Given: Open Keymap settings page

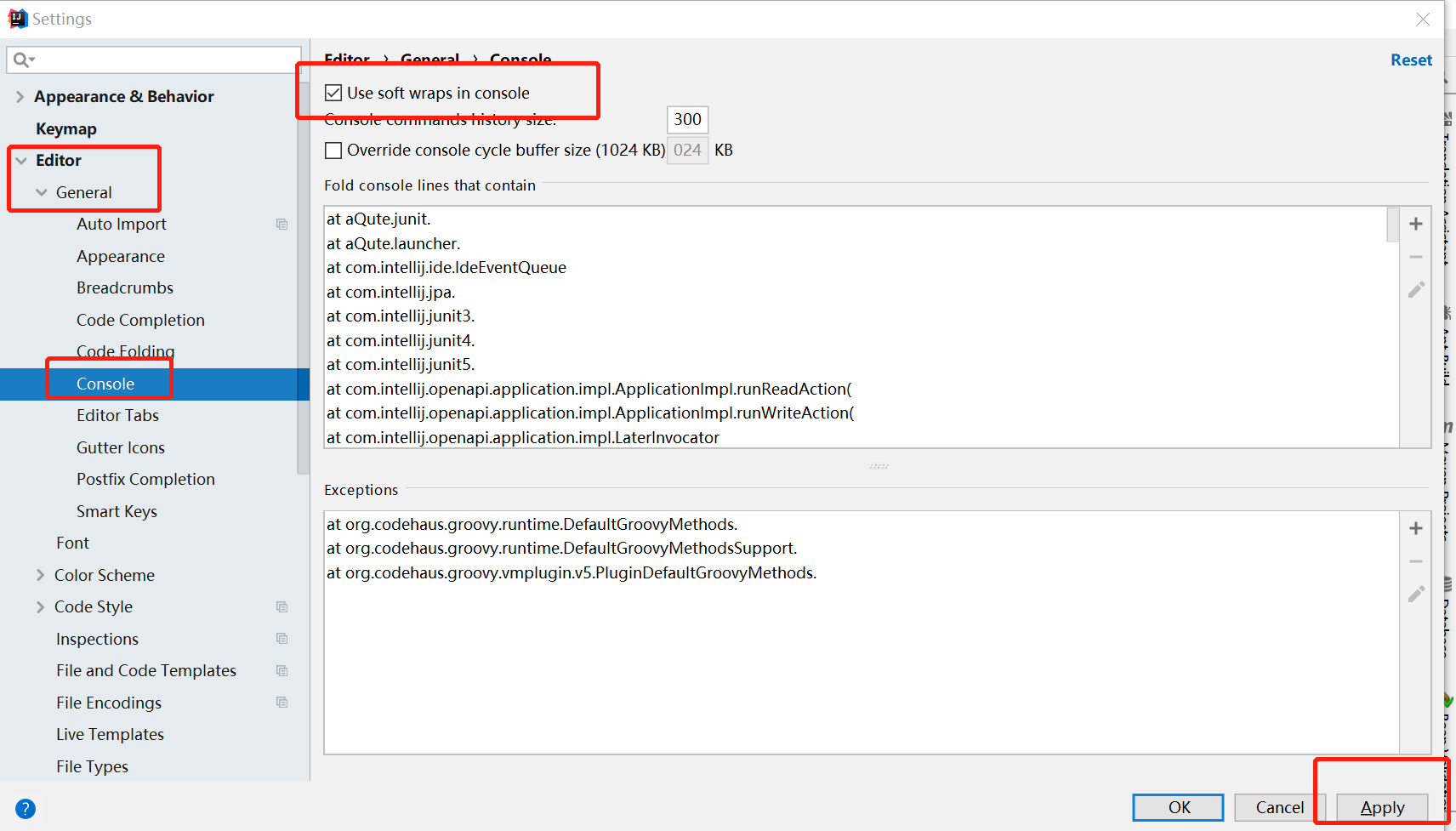Looking at the screenshot, I should tap(66, 129).
